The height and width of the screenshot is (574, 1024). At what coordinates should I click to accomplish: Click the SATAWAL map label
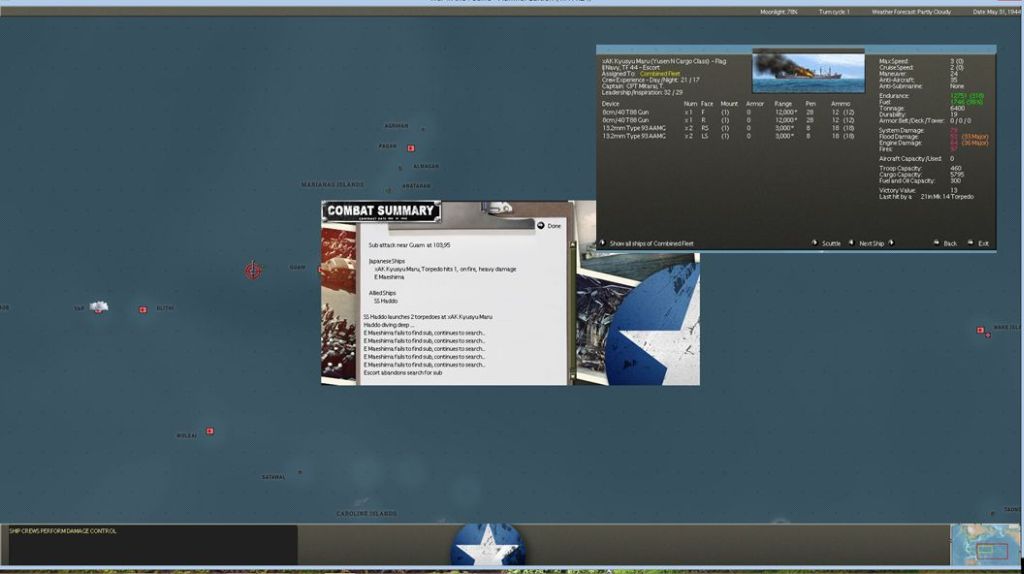tap(274, 477)
